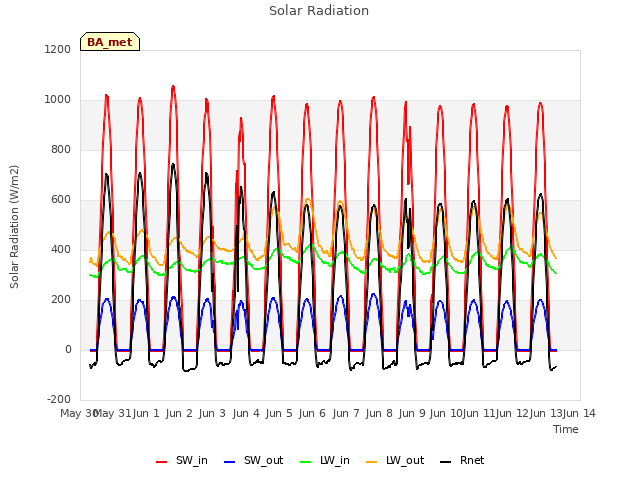Click the Jun 5 x-axis label

(279, 413)
